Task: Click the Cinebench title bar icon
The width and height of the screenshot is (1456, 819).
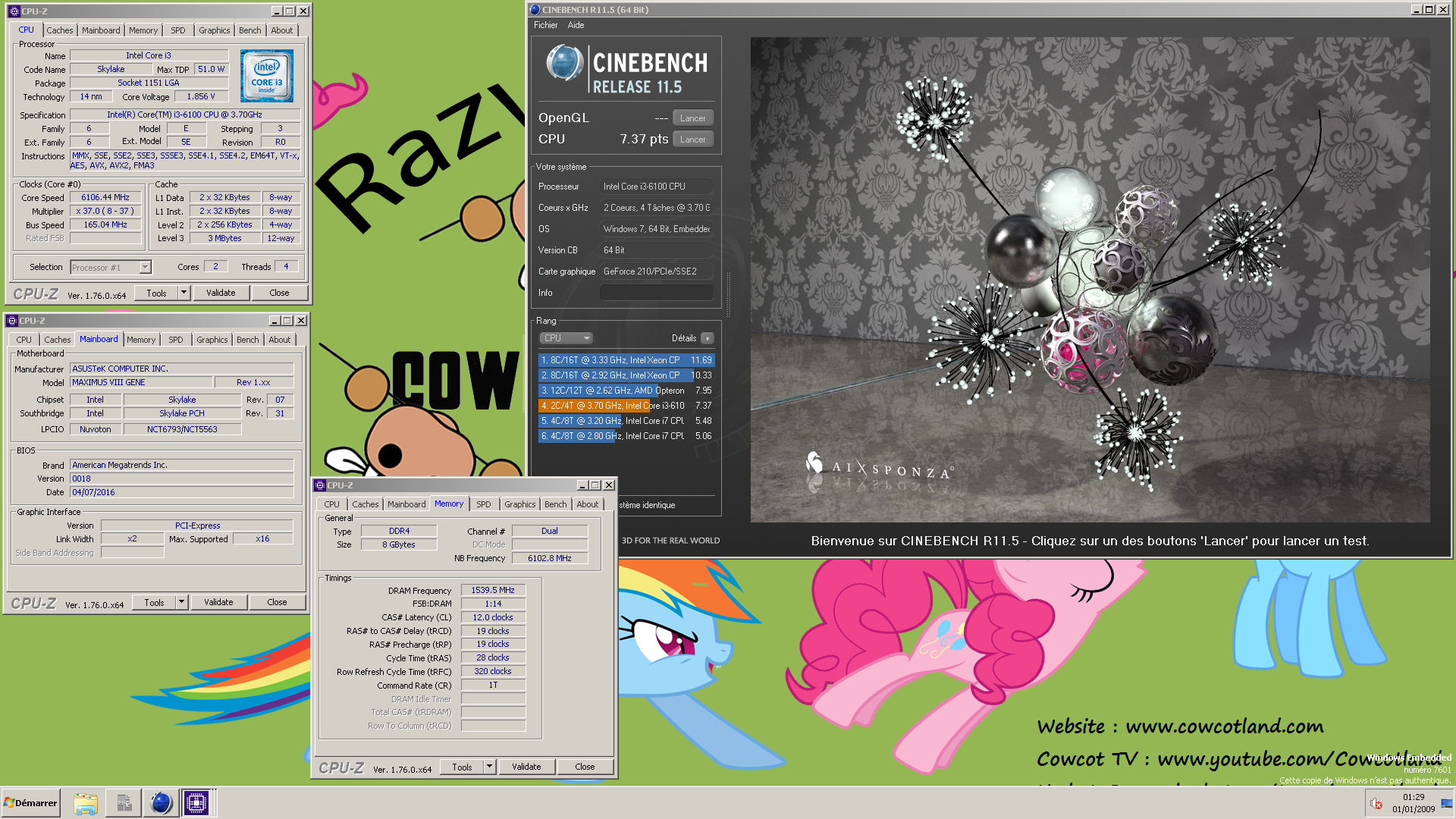Action: tap(535, 10)
